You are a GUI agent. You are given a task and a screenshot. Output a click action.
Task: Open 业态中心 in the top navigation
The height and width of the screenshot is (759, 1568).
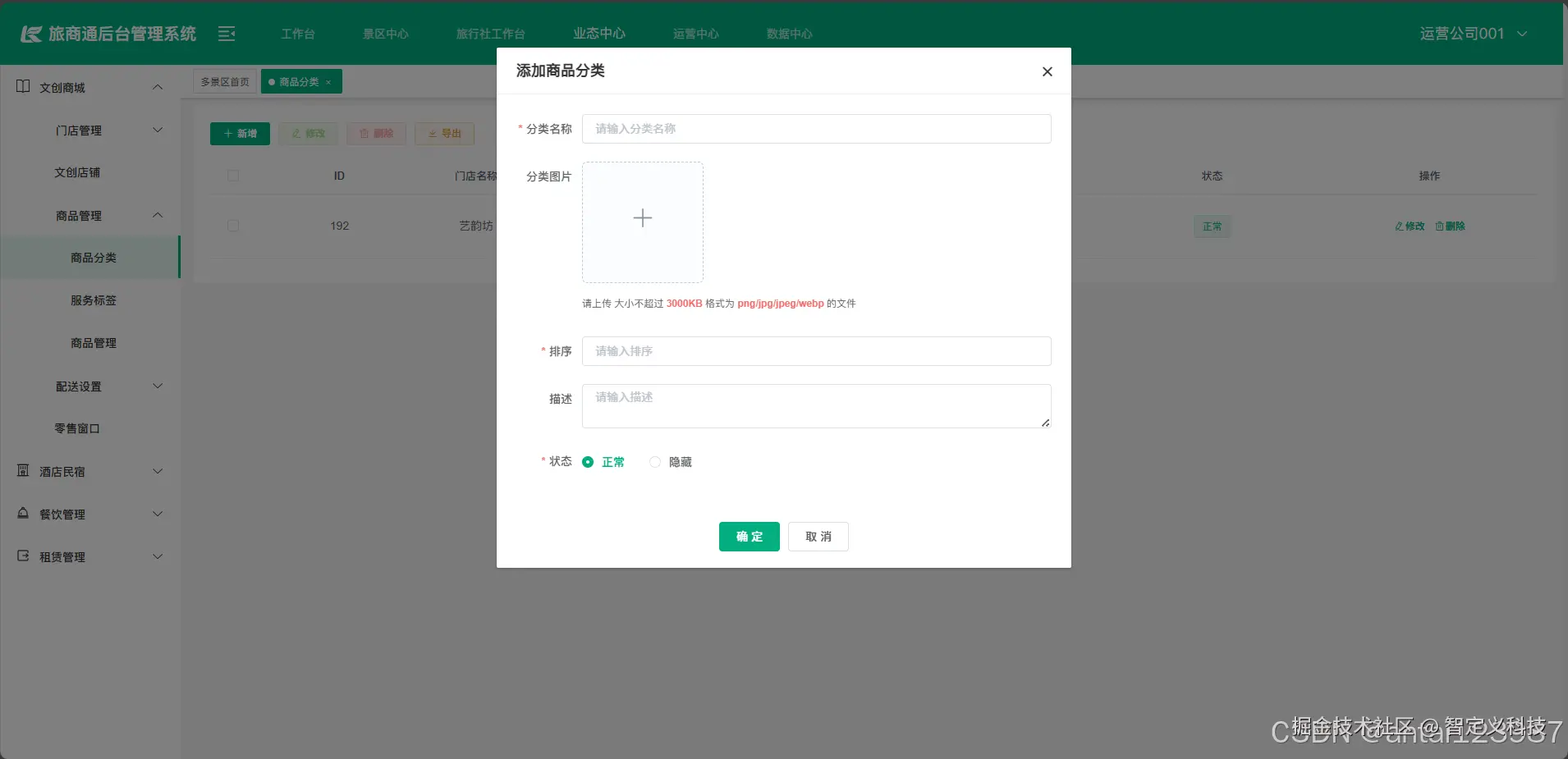(x=599, y=33)
